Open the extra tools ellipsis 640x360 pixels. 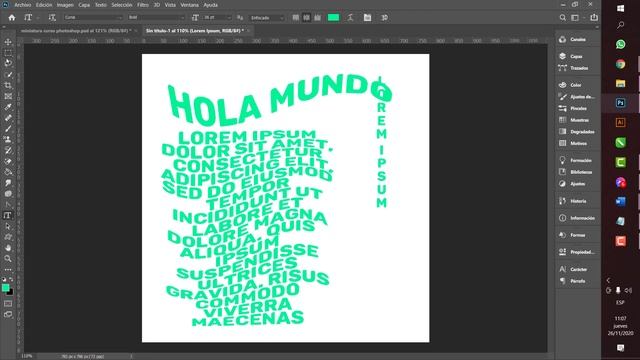click(8, 270)
